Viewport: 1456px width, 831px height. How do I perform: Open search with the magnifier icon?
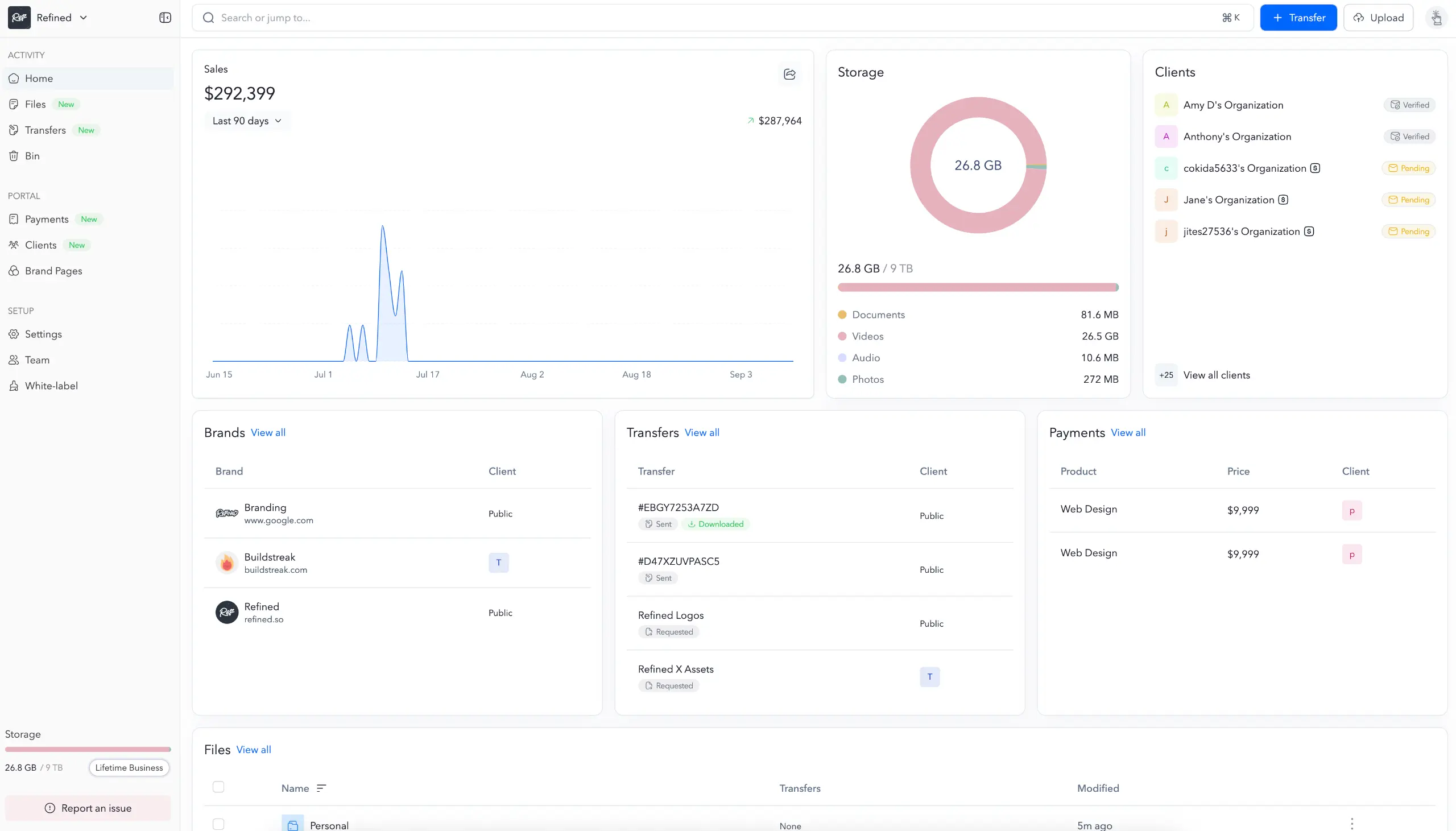(209, 18)
